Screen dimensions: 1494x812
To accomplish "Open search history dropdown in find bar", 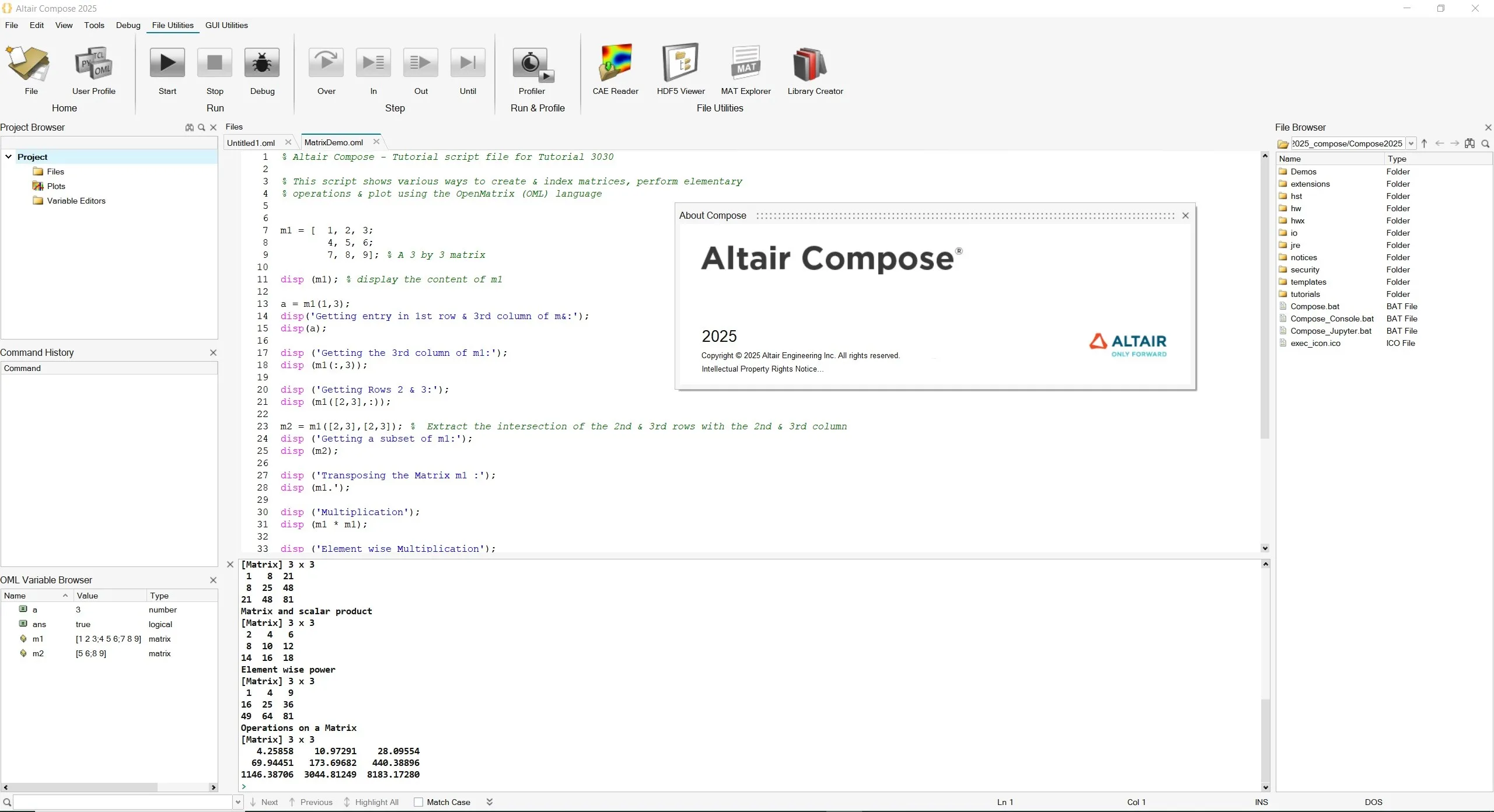I will tap(238, 803).
